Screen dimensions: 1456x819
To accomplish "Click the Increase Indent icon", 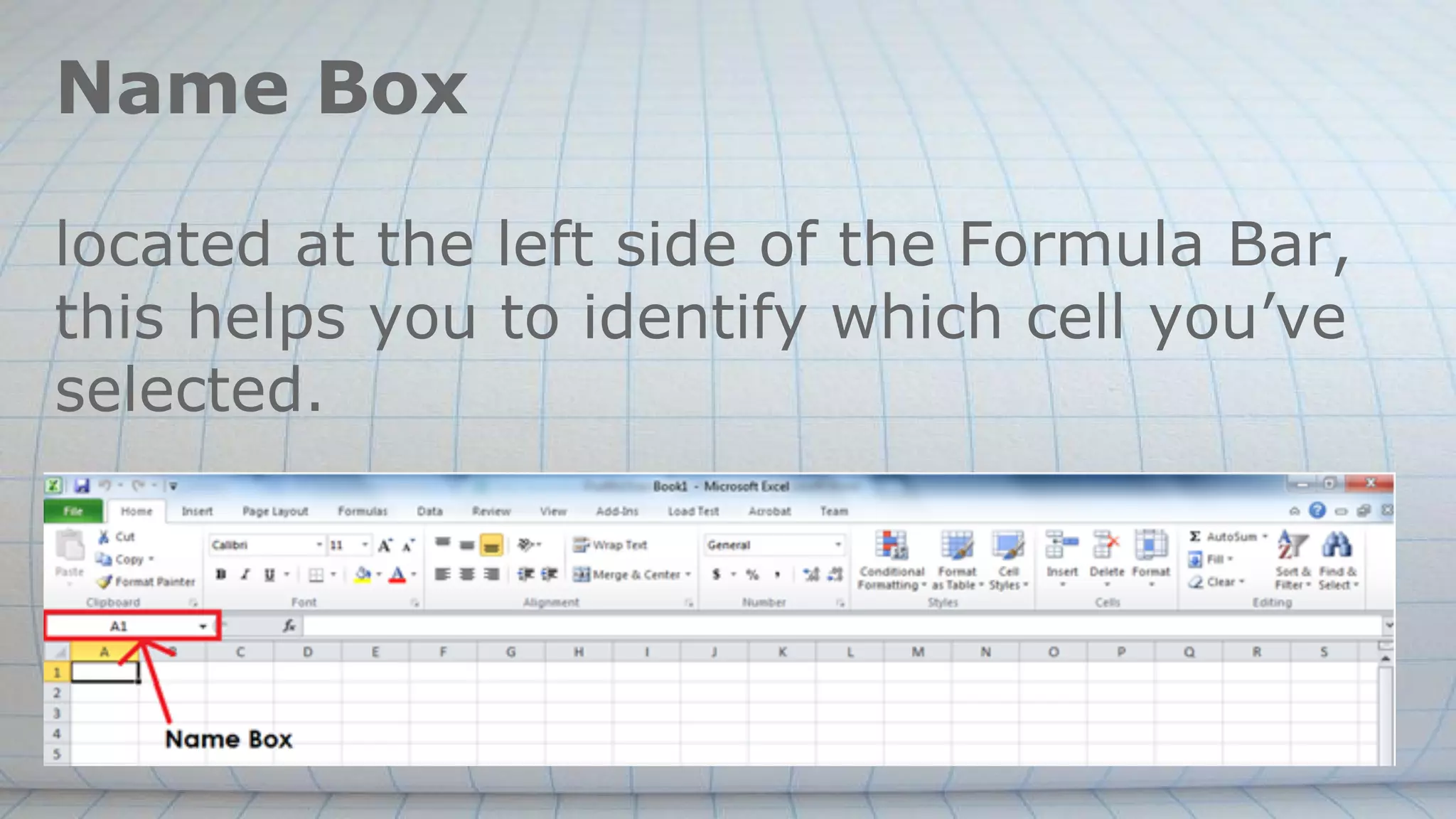I will tap(550, 574).
